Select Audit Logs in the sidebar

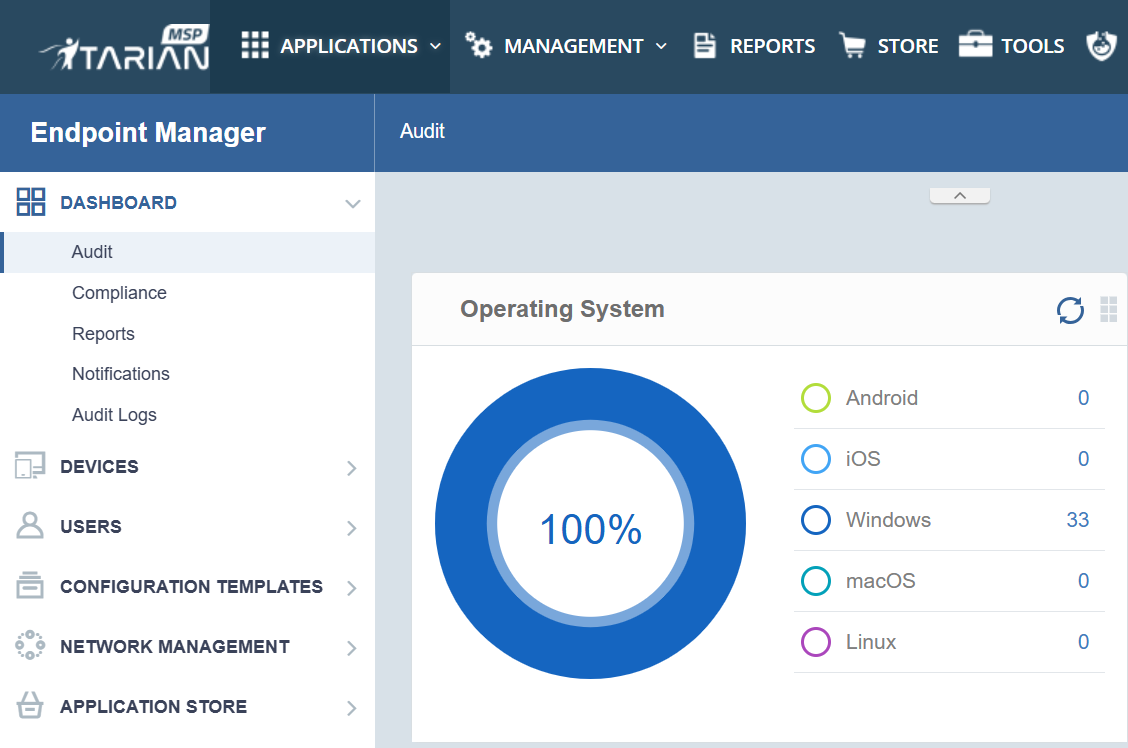point(114,415)
